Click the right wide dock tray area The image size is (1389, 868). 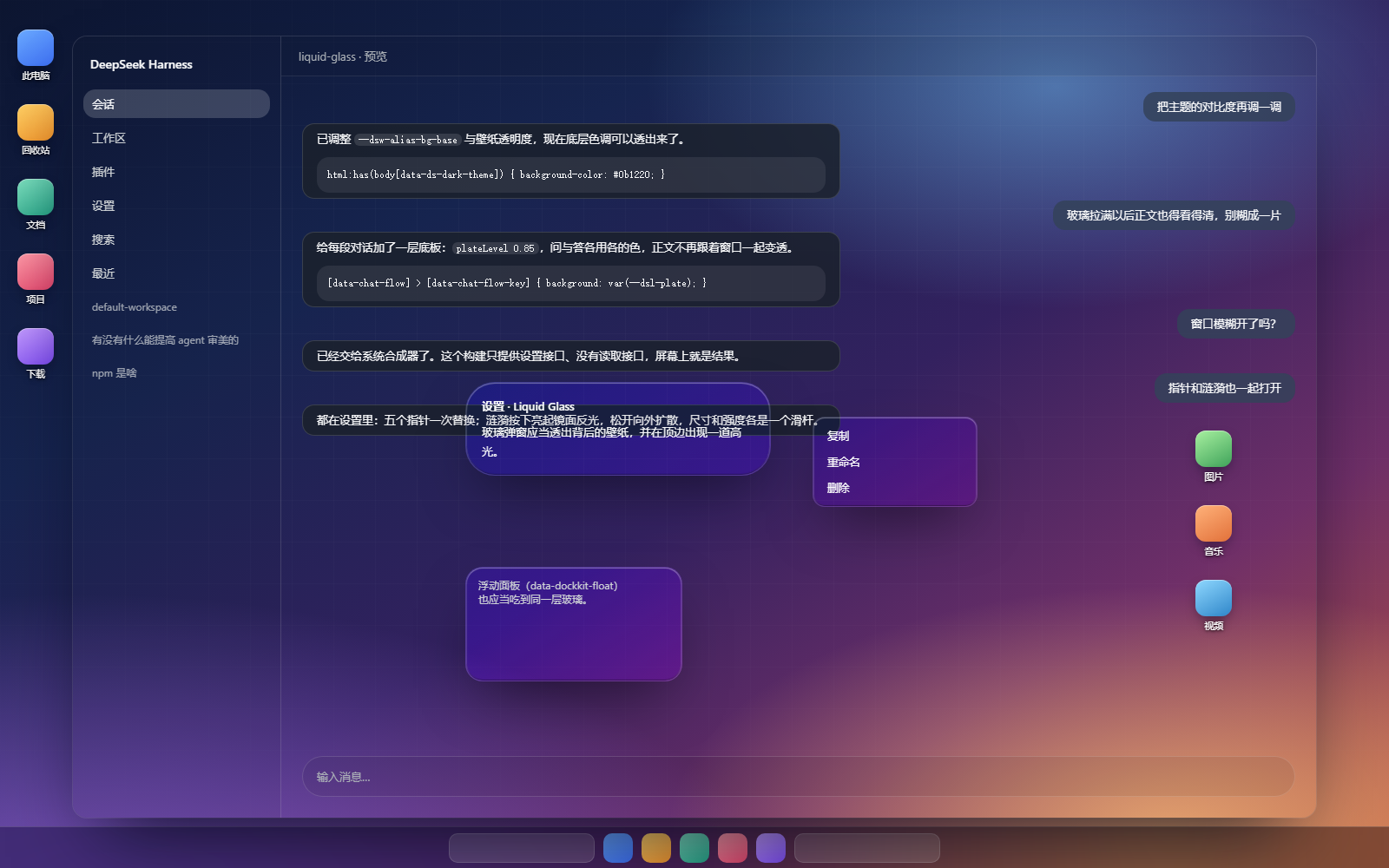point(867,848)
